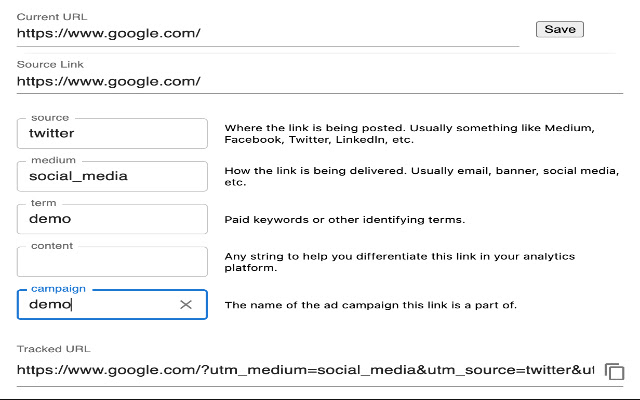The height and width of the screenshot is (400, 640).
Task: Select the term field containing demo
Action: [112, 219]
